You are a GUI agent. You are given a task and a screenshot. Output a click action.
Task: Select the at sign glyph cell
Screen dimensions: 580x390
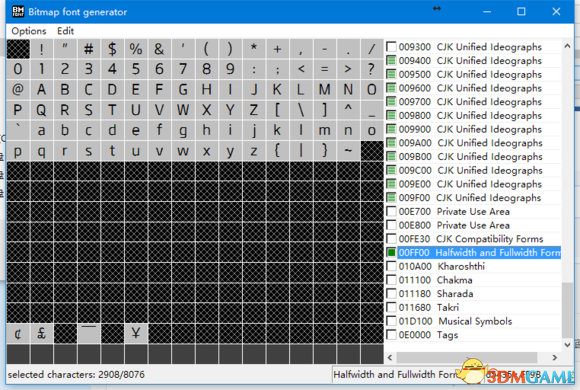pos(18,90)
